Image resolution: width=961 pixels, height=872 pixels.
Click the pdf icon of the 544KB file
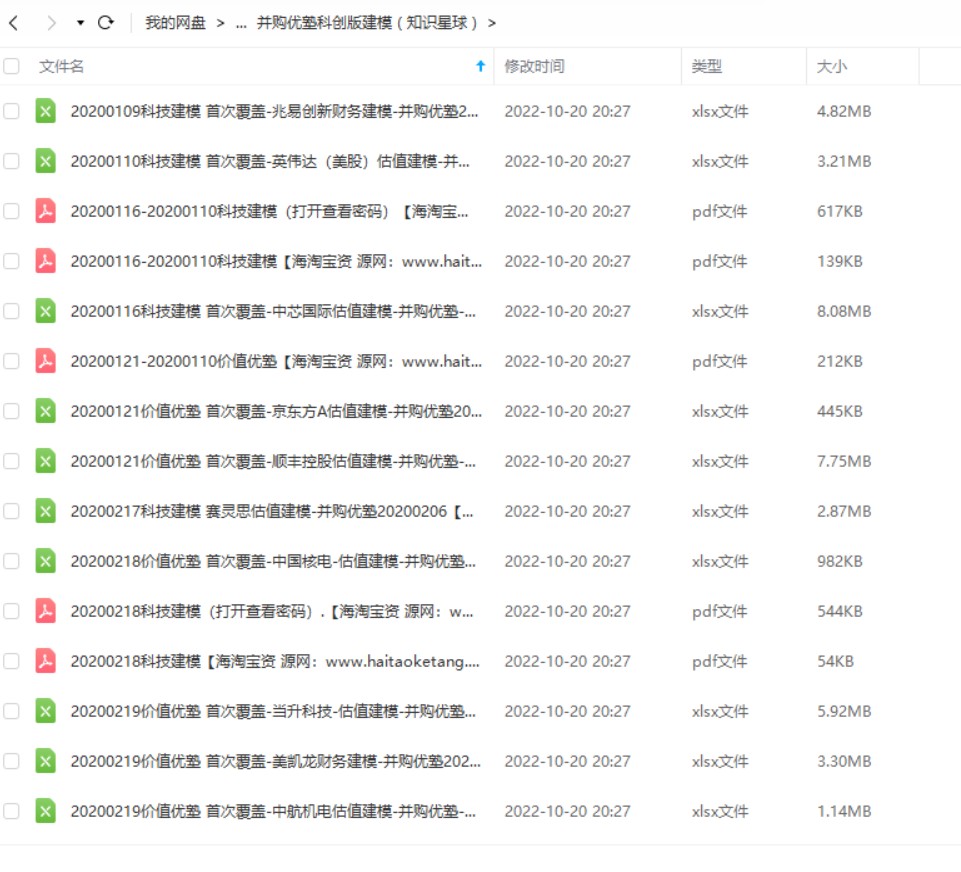[x=45, y=611]
